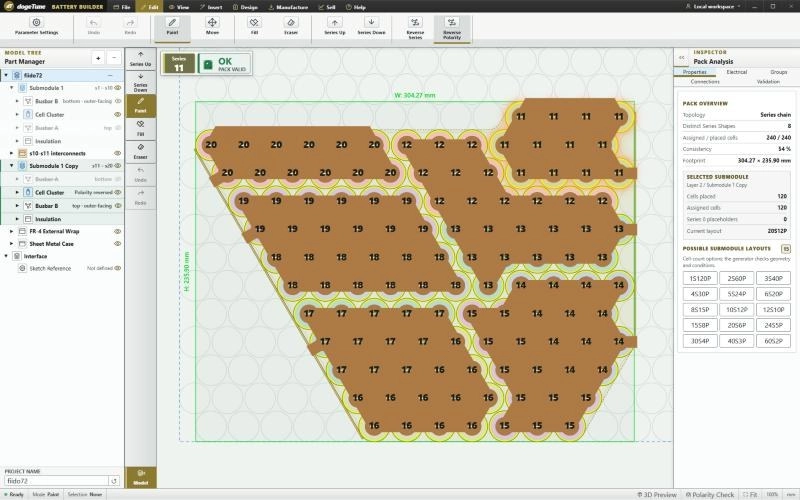Toggle visibility of Submodule 1 Copy

[x=118, y=166]
